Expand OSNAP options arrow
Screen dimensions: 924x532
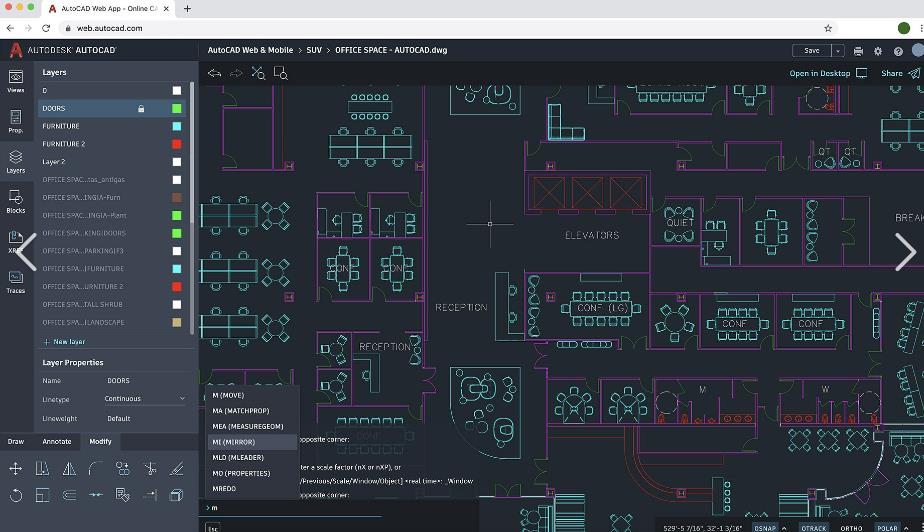coord(784,528)
